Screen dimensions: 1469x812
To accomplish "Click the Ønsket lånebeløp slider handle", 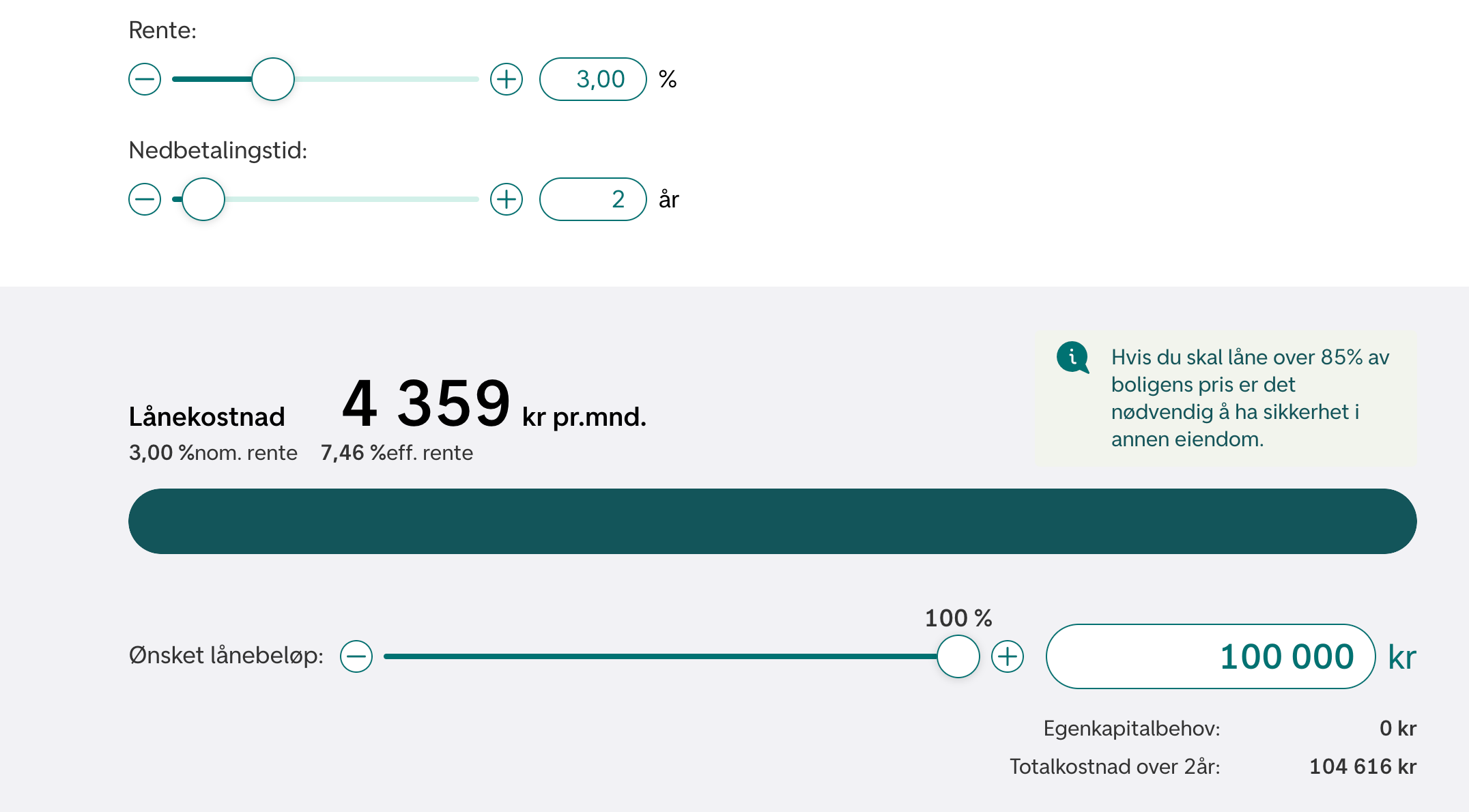I will (958, 656).
